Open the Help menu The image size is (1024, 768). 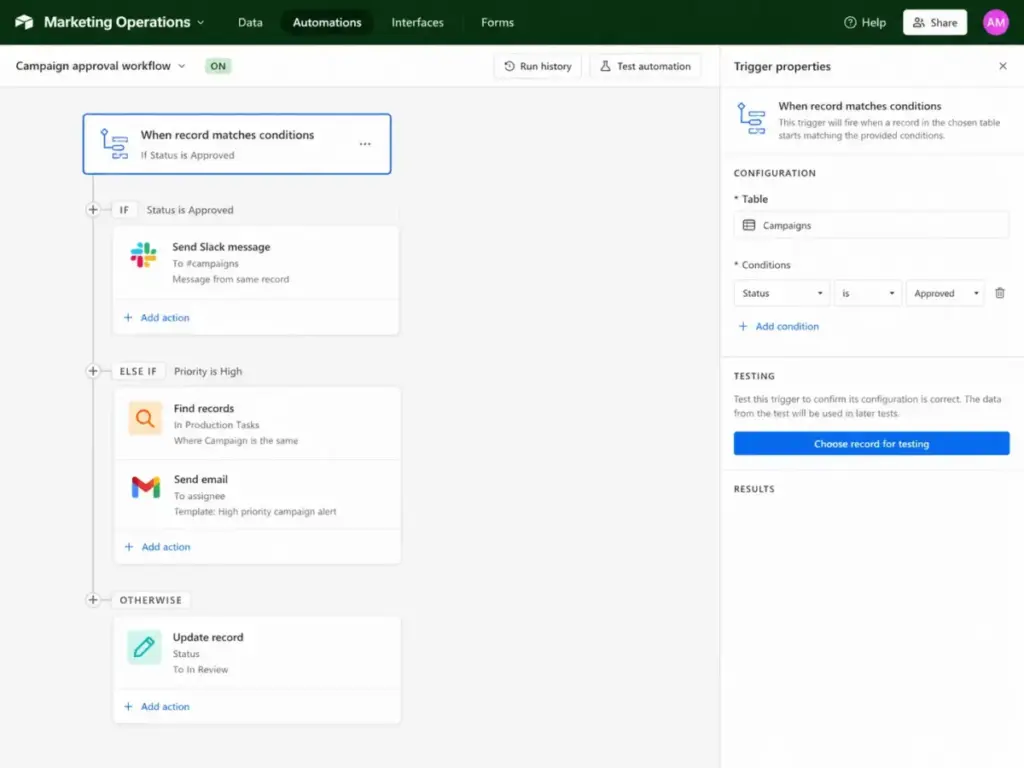(865, 22)
